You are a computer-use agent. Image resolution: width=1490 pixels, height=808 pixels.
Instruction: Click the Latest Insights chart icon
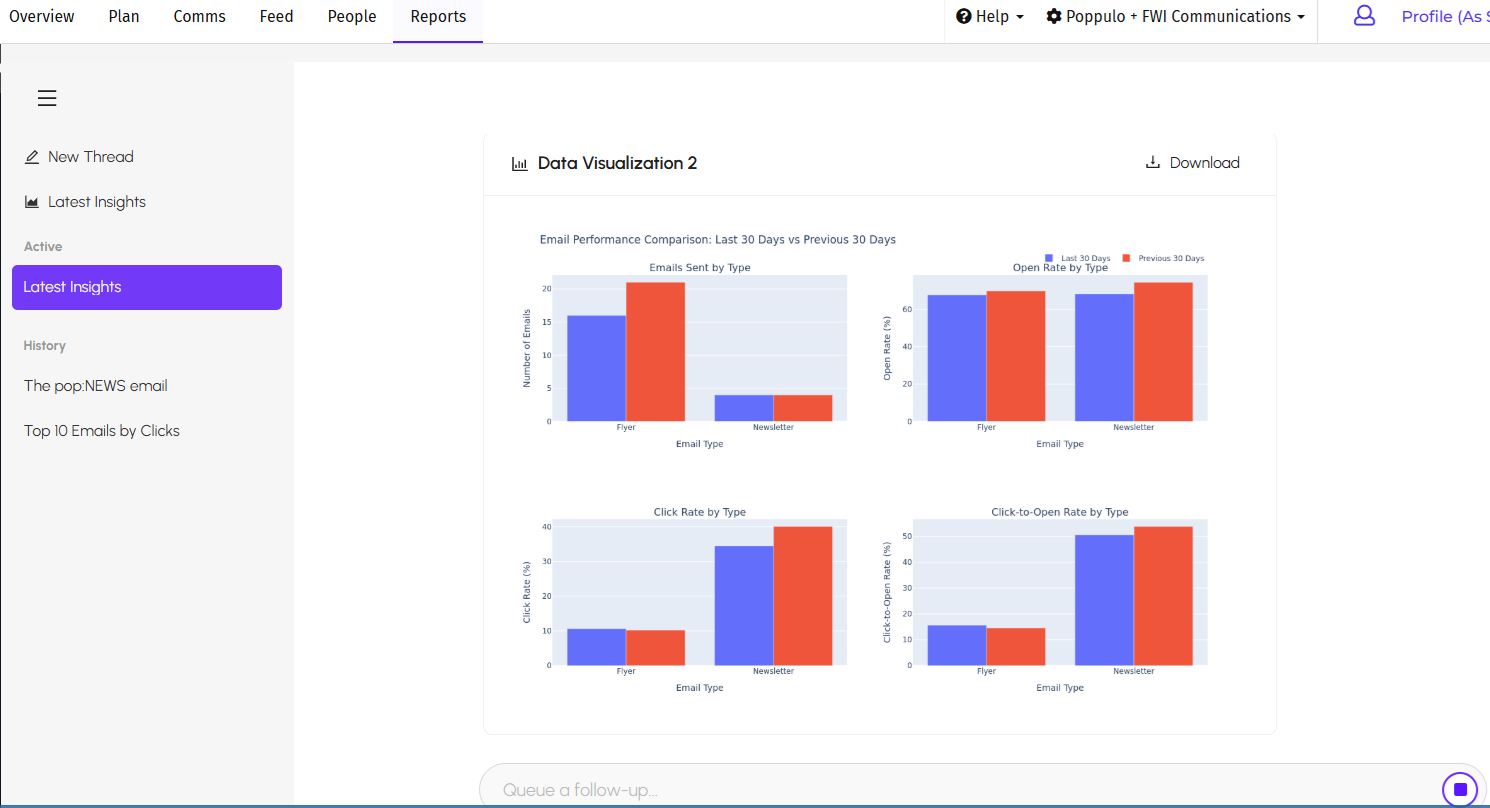32,202
